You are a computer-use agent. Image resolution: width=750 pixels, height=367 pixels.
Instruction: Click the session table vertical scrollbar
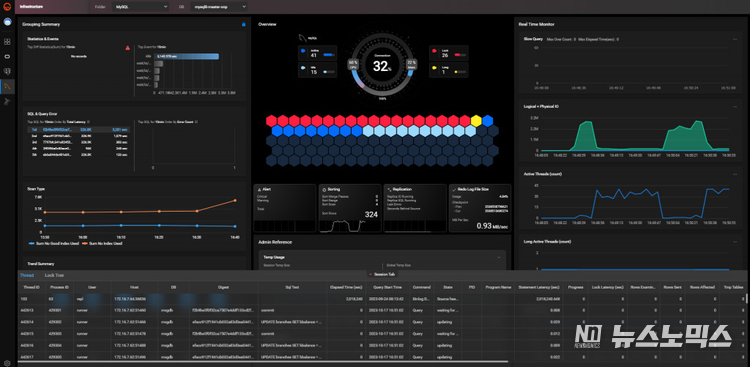tap(747, 299)
